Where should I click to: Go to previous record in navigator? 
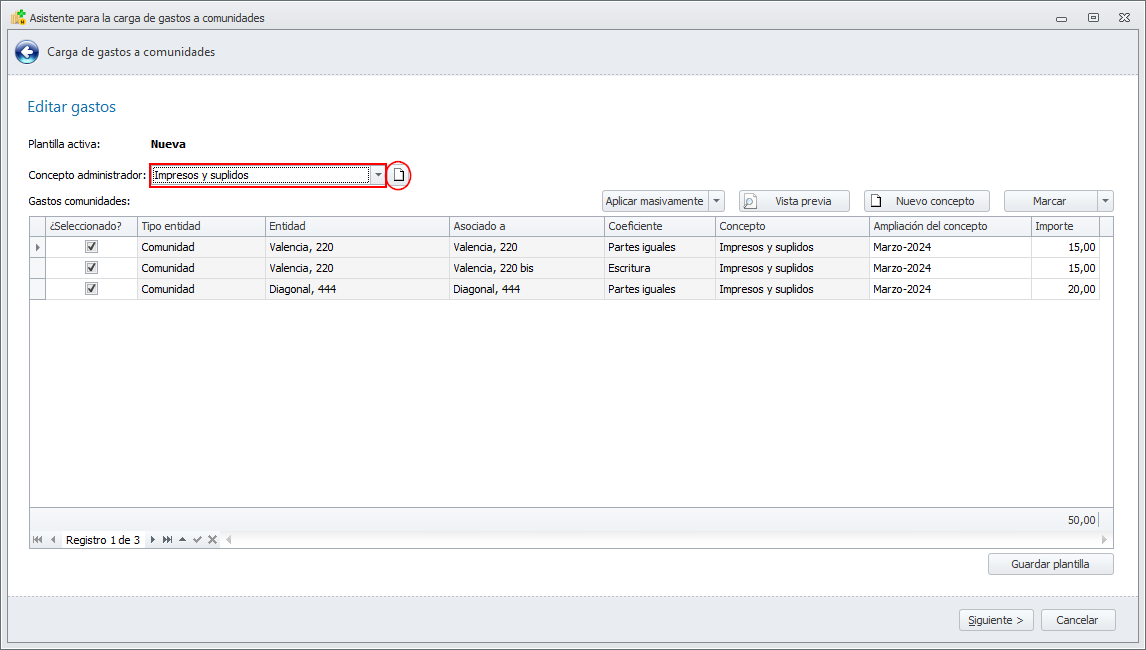(53, 540)
